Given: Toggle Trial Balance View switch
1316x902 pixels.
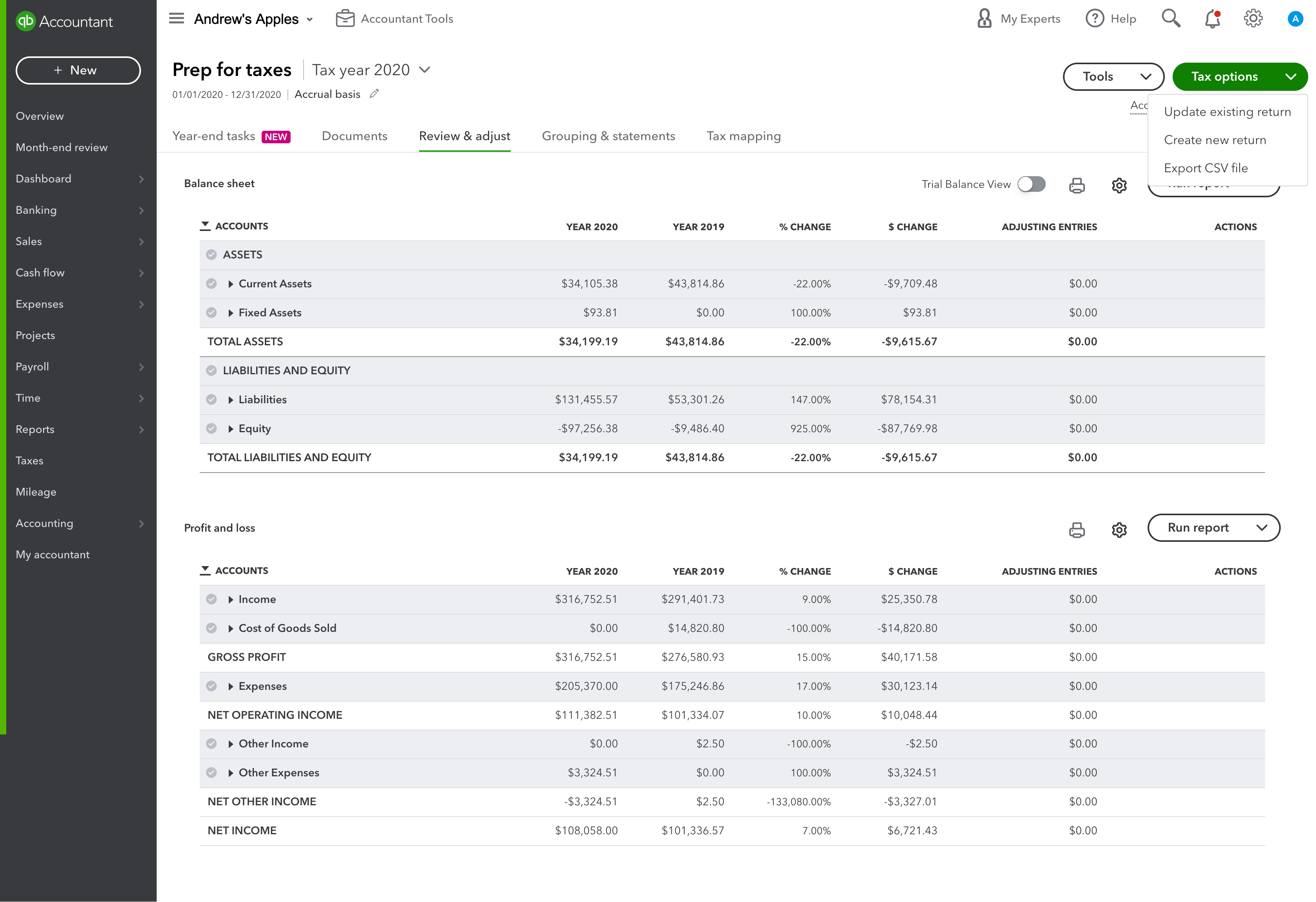Looking at the screenshot, I should [1031, 184].
